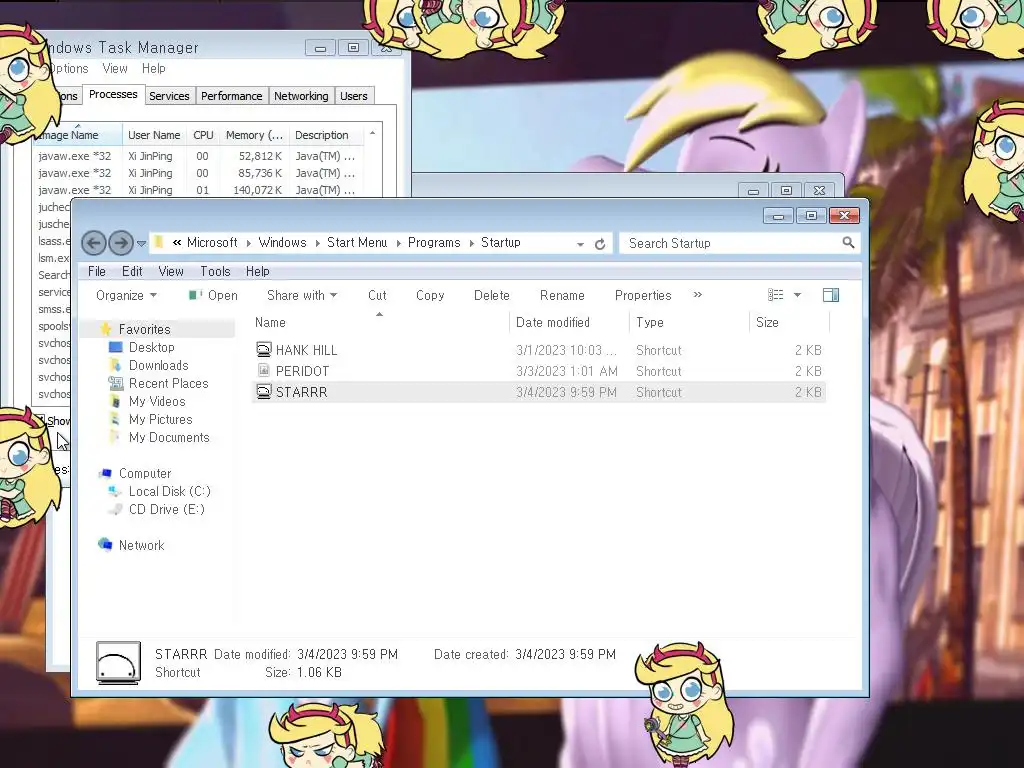
Task: Open My Pictures in Favorites
Action: coord(160,419)
